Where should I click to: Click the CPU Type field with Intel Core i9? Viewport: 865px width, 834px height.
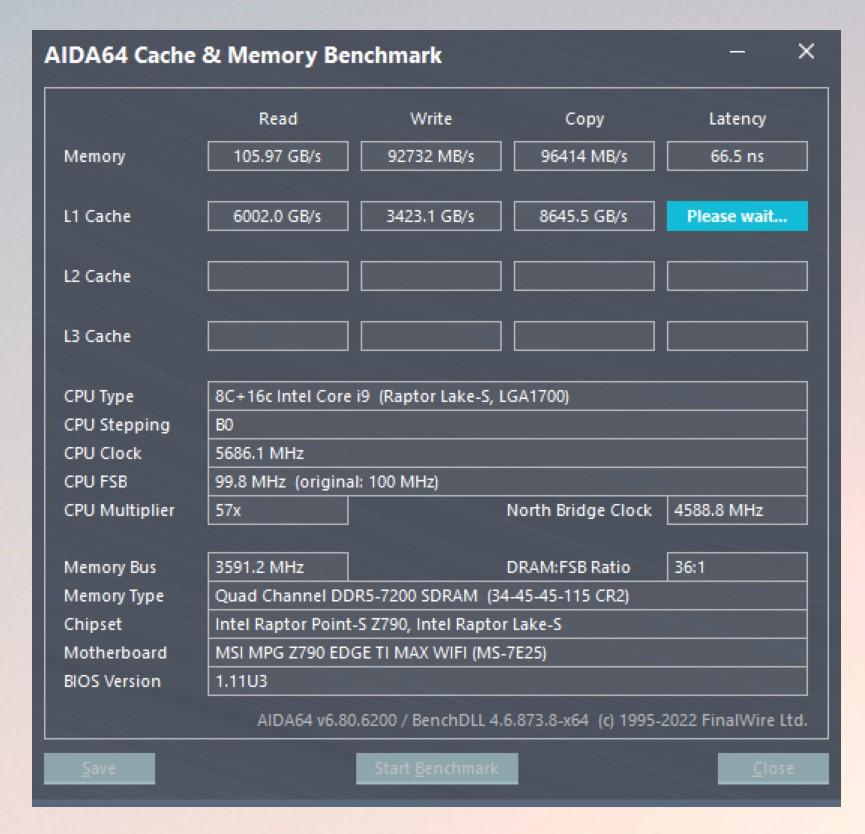pyautogui.click(x=508, y=396)
